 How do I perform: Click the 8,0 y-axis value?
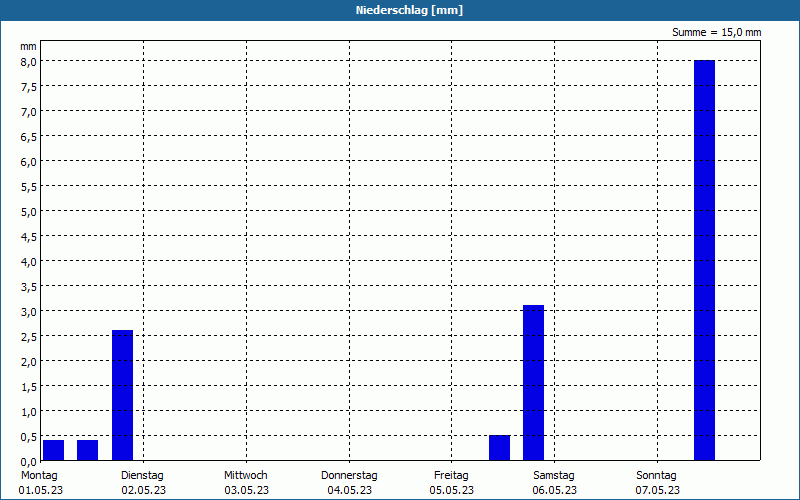click(x=29, y=61)
